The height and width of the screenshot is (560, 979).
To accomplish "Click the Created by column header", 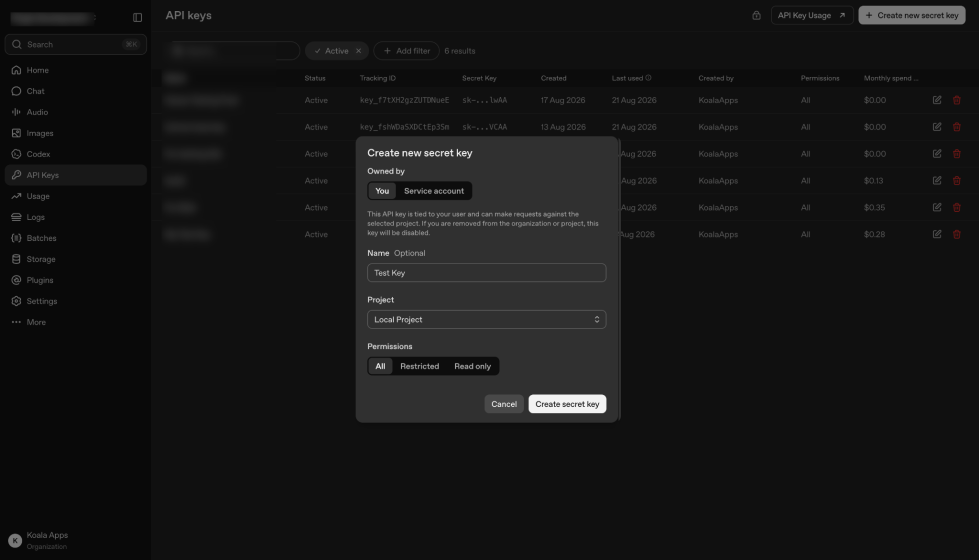I will pos(716,78).
